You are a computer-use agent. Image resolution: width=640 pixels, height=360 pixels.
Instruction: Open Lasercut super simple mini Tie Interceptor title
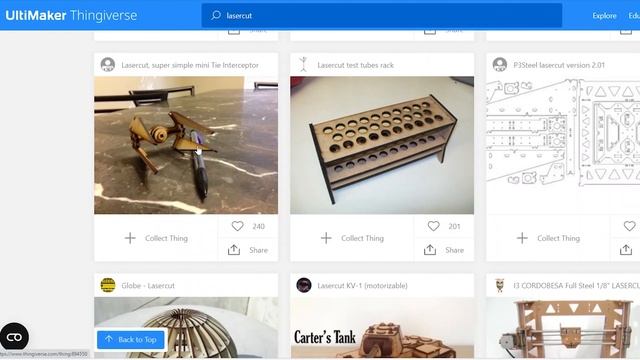pos(190,65)
